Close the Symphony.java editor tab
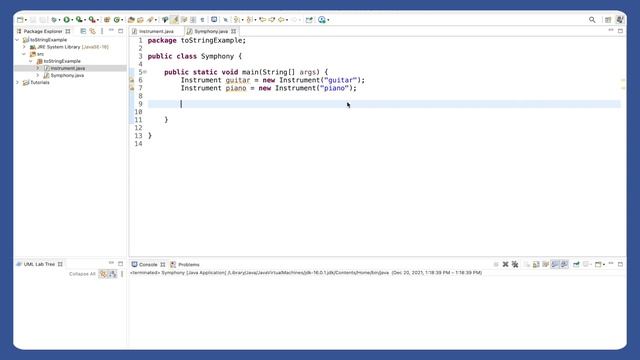Image resolution: width=640 pixels, height=360 pixels. tap(233, 31)
